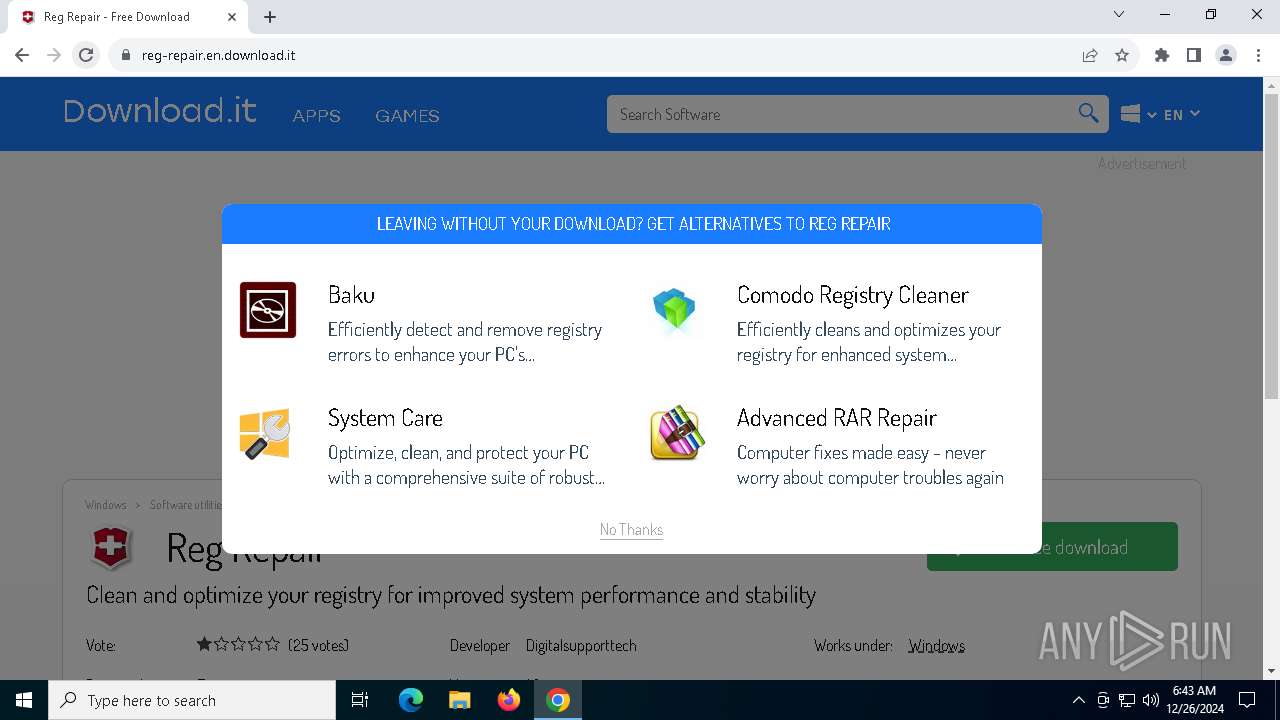
Task: Expand the EN language dropdown
Action: (x=1181, y=114)
